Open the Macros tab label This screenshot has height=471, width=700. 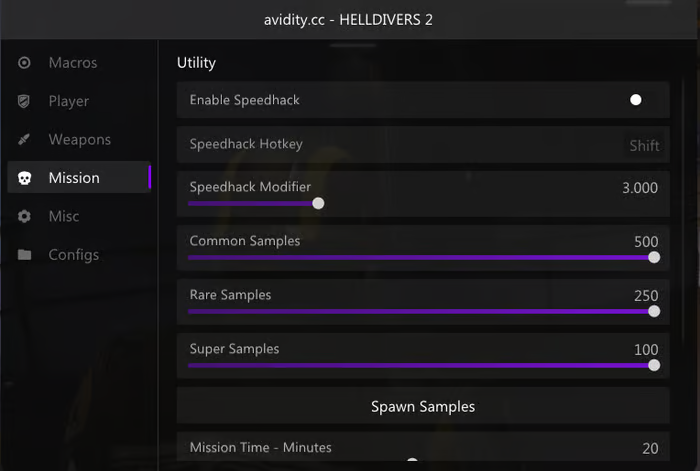(73, 63)
